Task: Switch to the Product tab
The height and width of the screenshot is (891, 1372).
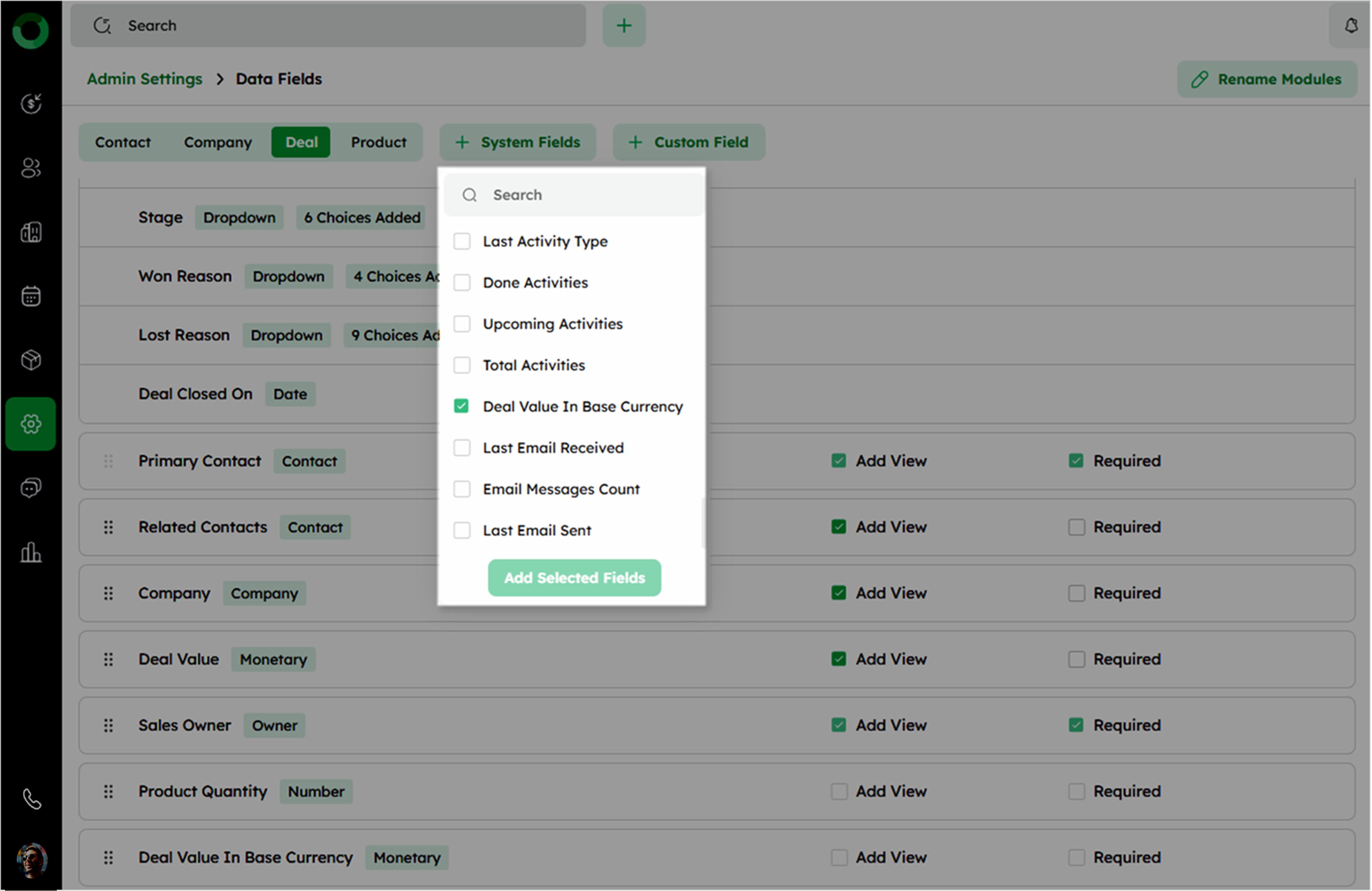Action: [x=378, y=142]
